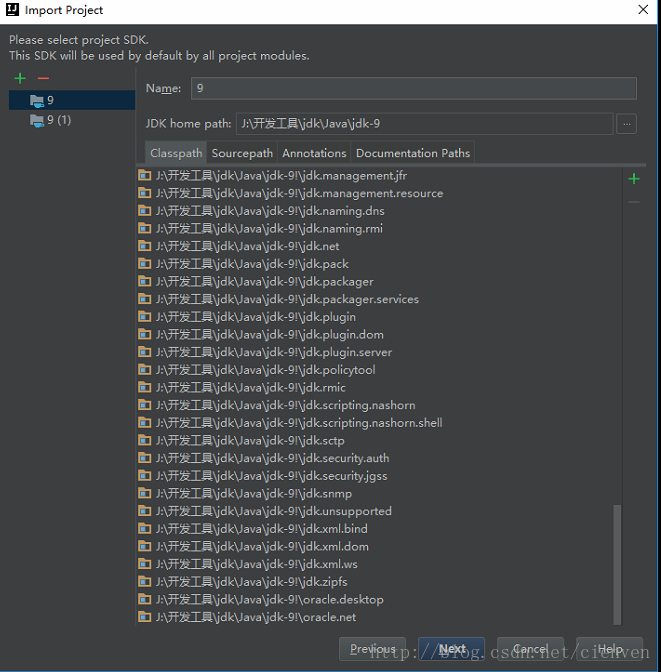Screen dimensions: 661x672
Task: Click the green add SDK plus icon
Action: pos(20,78)
